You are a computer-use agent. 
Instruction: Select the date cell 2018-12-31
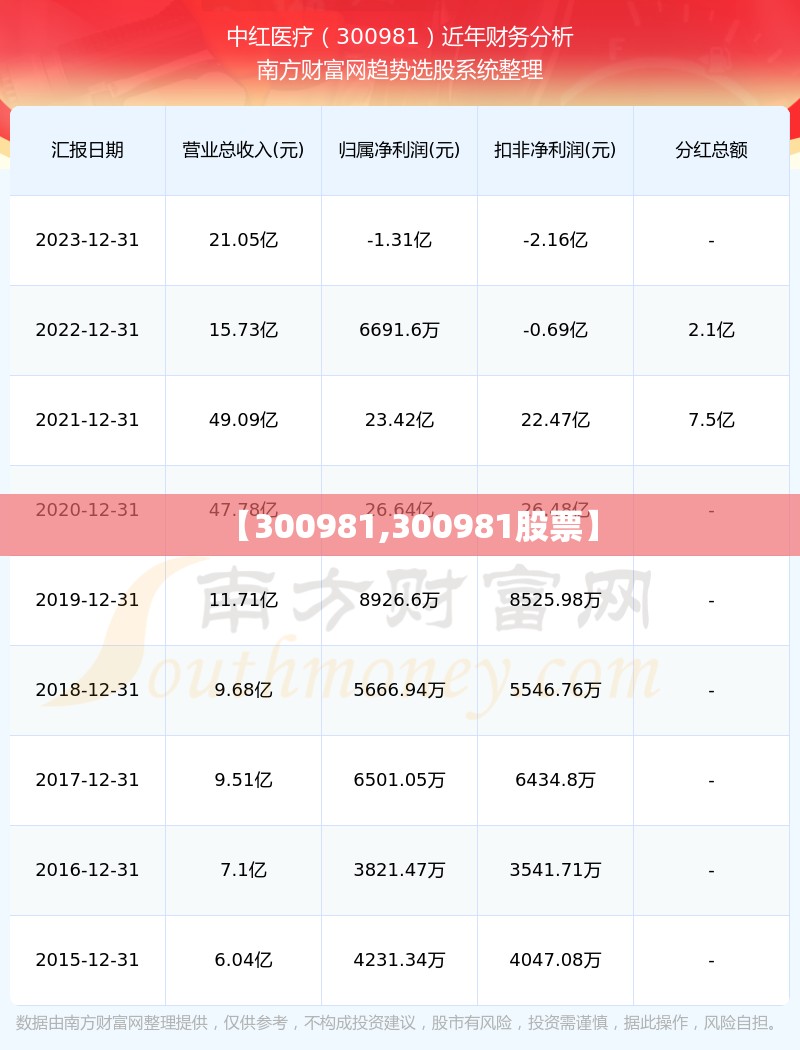click(88, 690)
